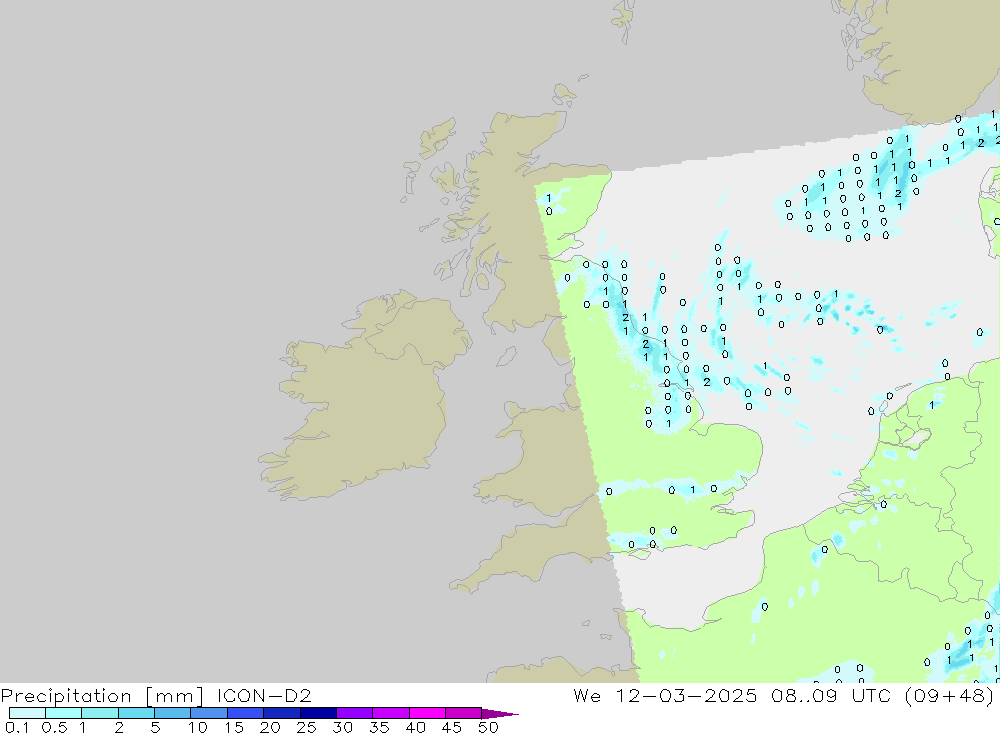This screenshot has width=1000, height=733.
Task: Click the 1–2 mm legend color swatch
Action: 100,713
